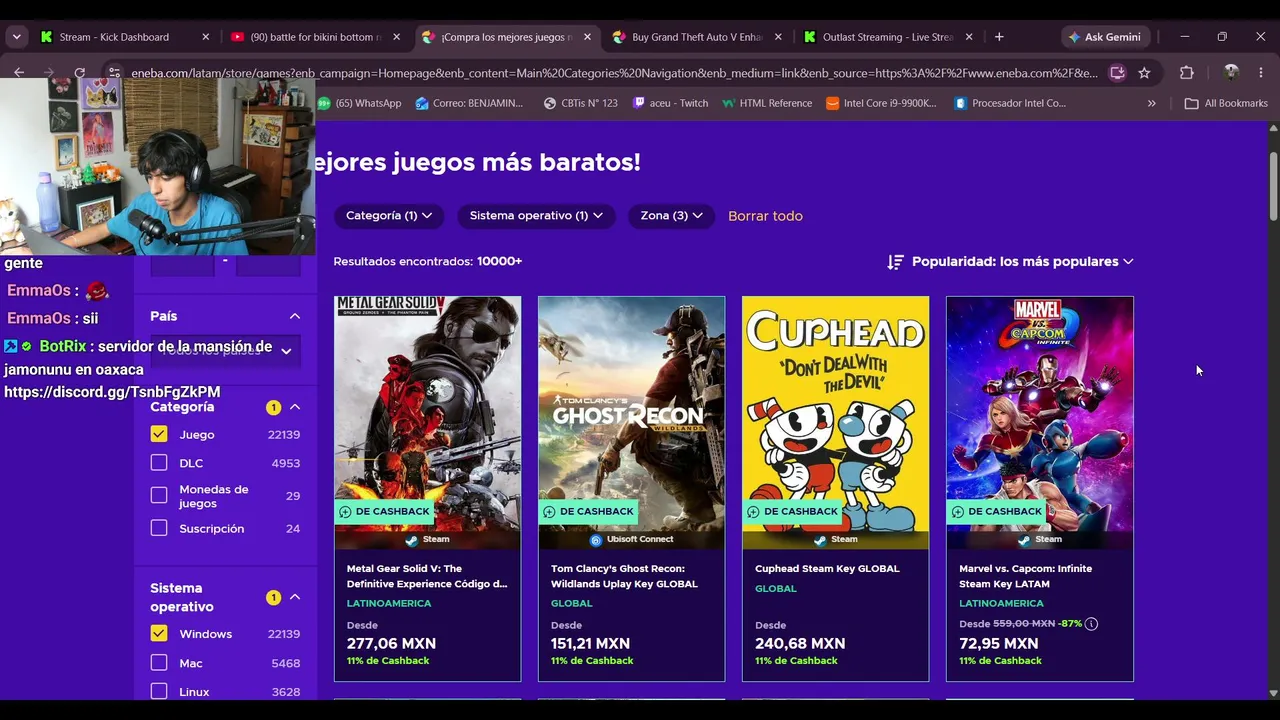This screenshot has width=1280, height=720.
Task: Open the (65) WhatsApp bookmark
Action: (359, 103)
